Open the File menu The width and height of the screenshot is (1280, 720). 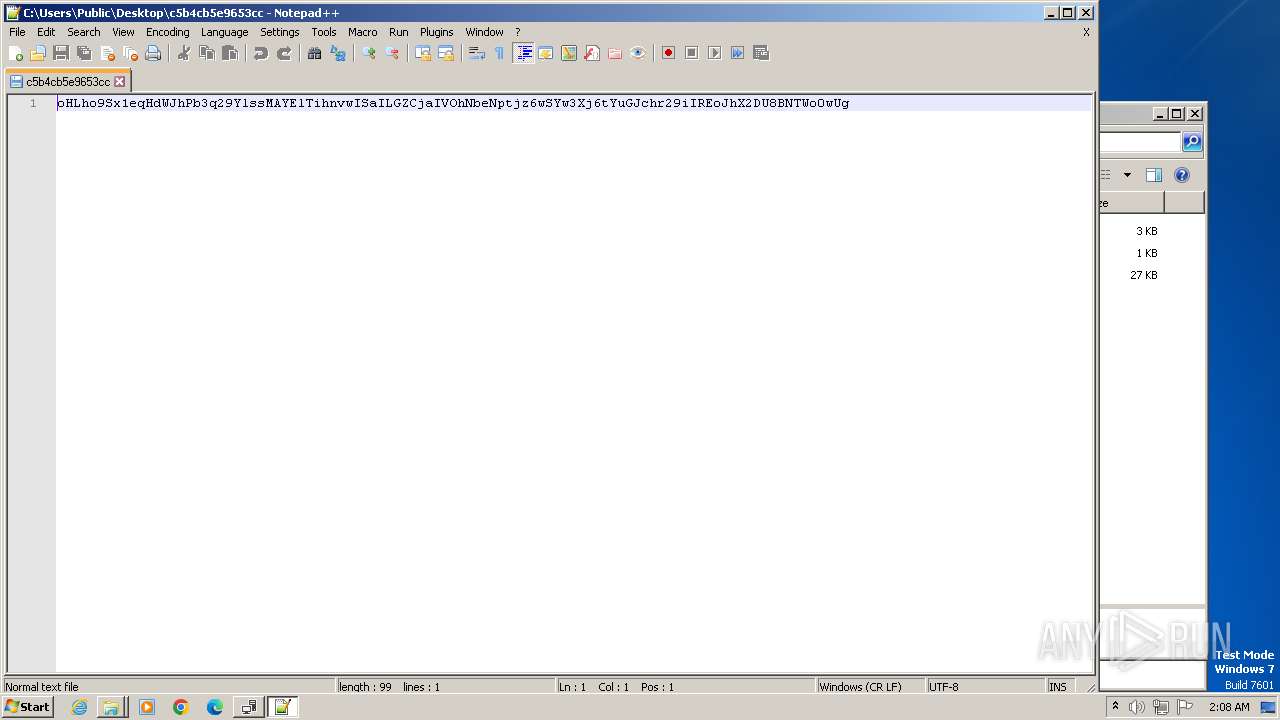(17, 32)
